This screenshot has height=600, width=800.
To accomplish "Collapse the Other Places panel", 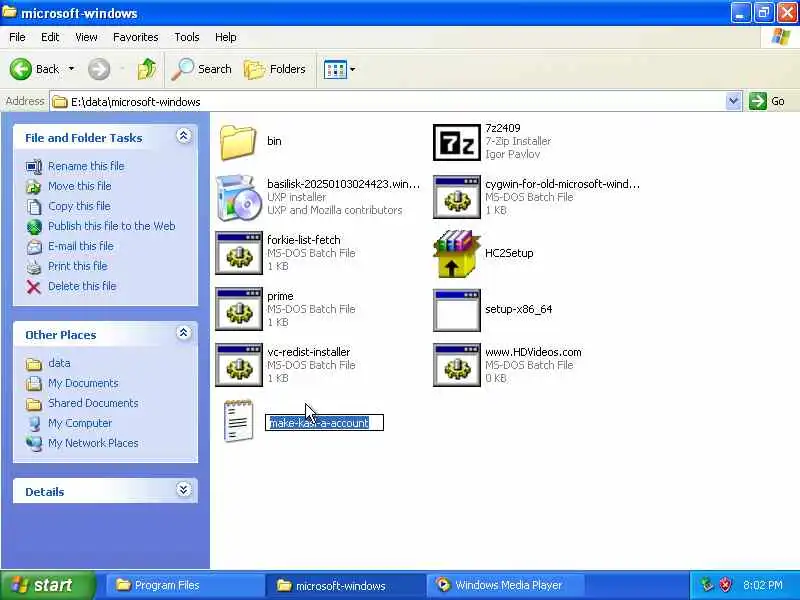I will pos(184,333).
